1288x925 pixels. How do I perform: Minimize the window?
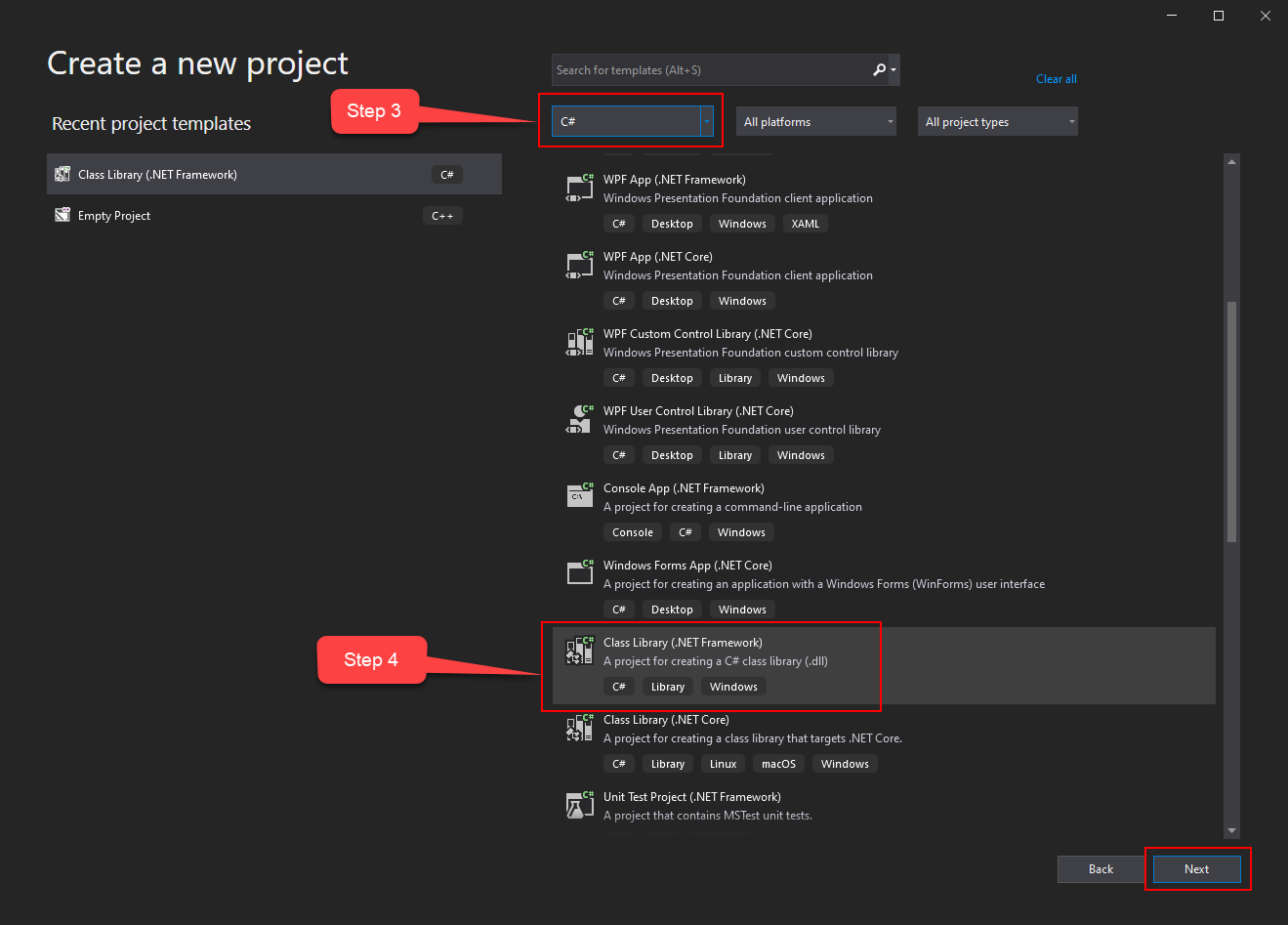tap(1172, 16)
